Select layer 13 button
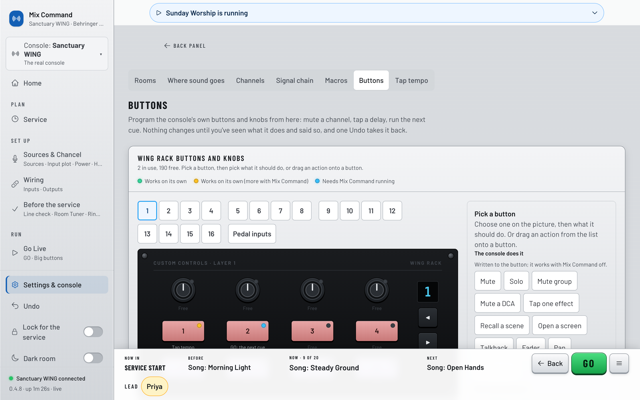The height and width of the screenshot is (400, 640). (147, 234)
